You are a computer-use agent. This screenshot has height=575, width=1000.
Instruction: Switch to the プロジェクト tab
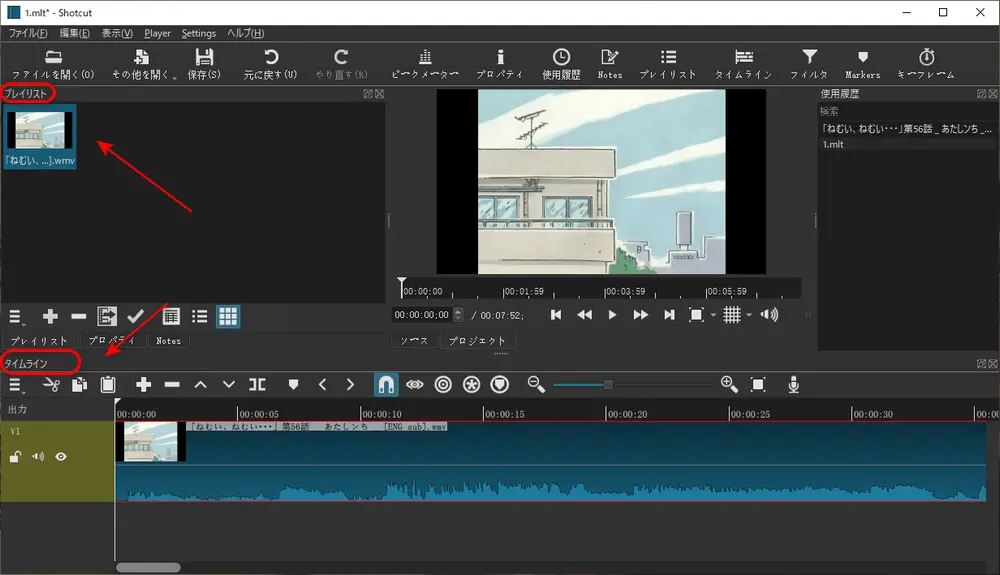point(477,341)
